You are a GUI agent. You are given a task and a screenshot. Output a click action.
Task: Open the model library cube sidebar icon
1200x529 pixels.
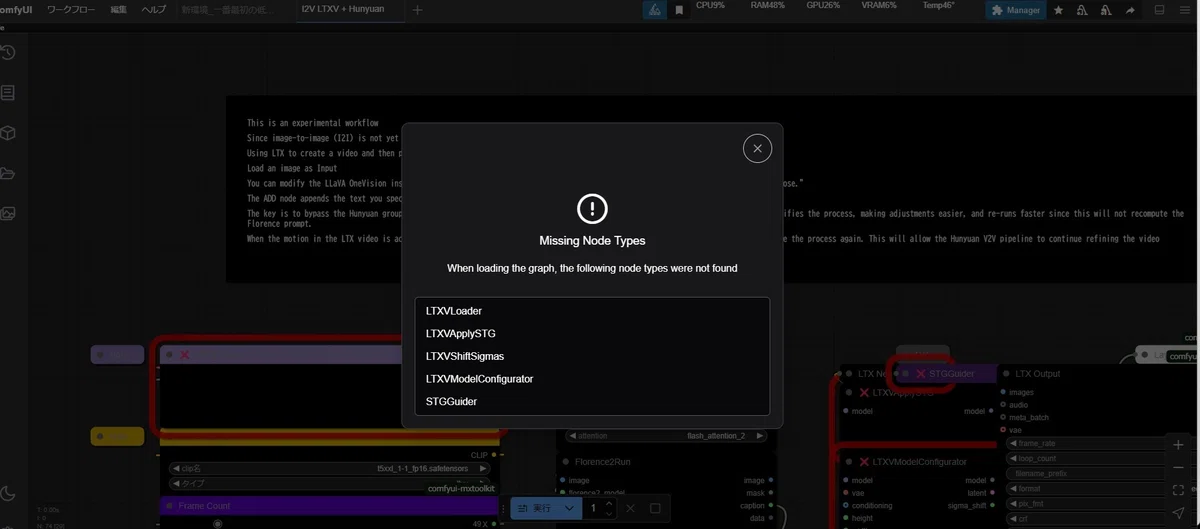tap(8, 132)
